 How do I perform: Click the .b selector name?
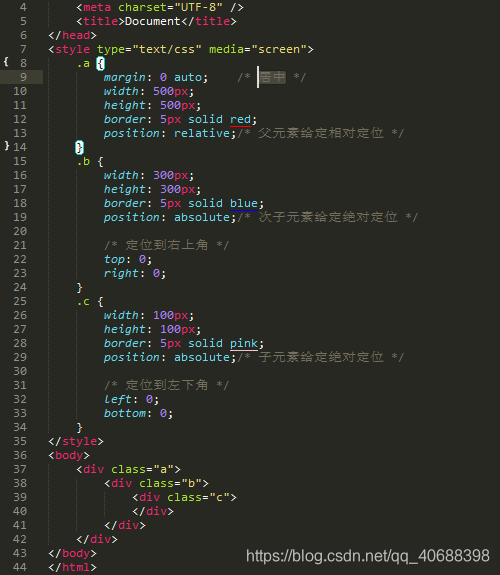point(83,161)
